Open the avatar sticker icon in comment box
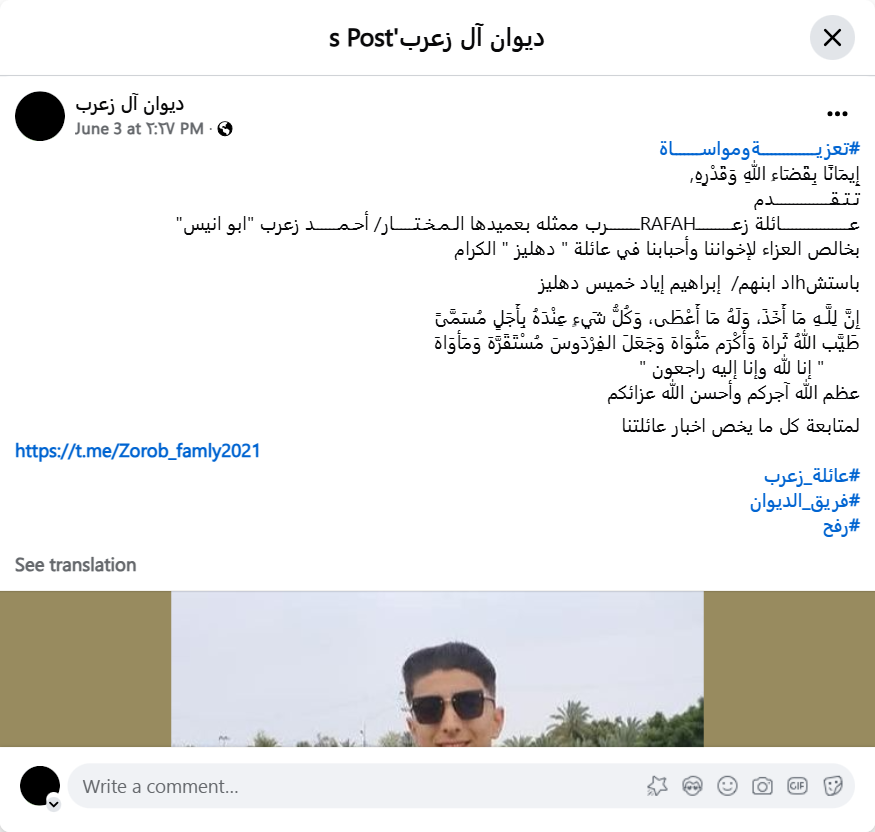The image size is (875, 832). tap(692, 786)
